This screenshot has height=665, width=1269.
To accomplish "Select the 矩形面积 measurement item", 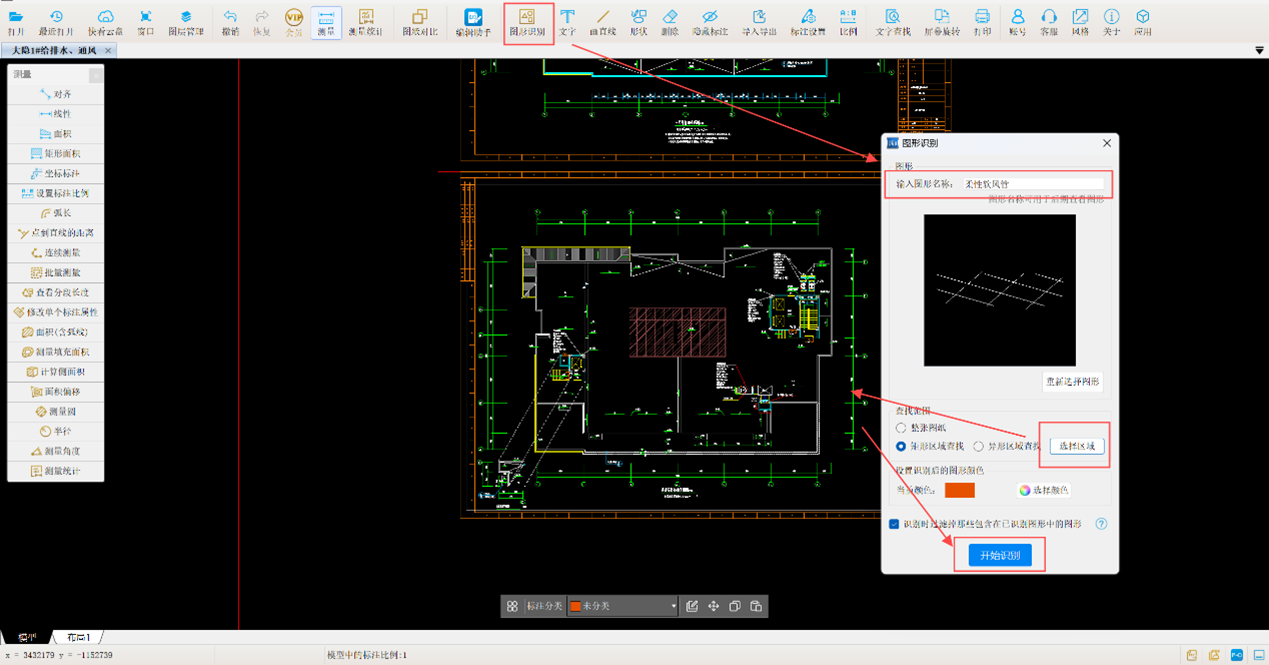I will pyautogui.click(x=56, y=154).
